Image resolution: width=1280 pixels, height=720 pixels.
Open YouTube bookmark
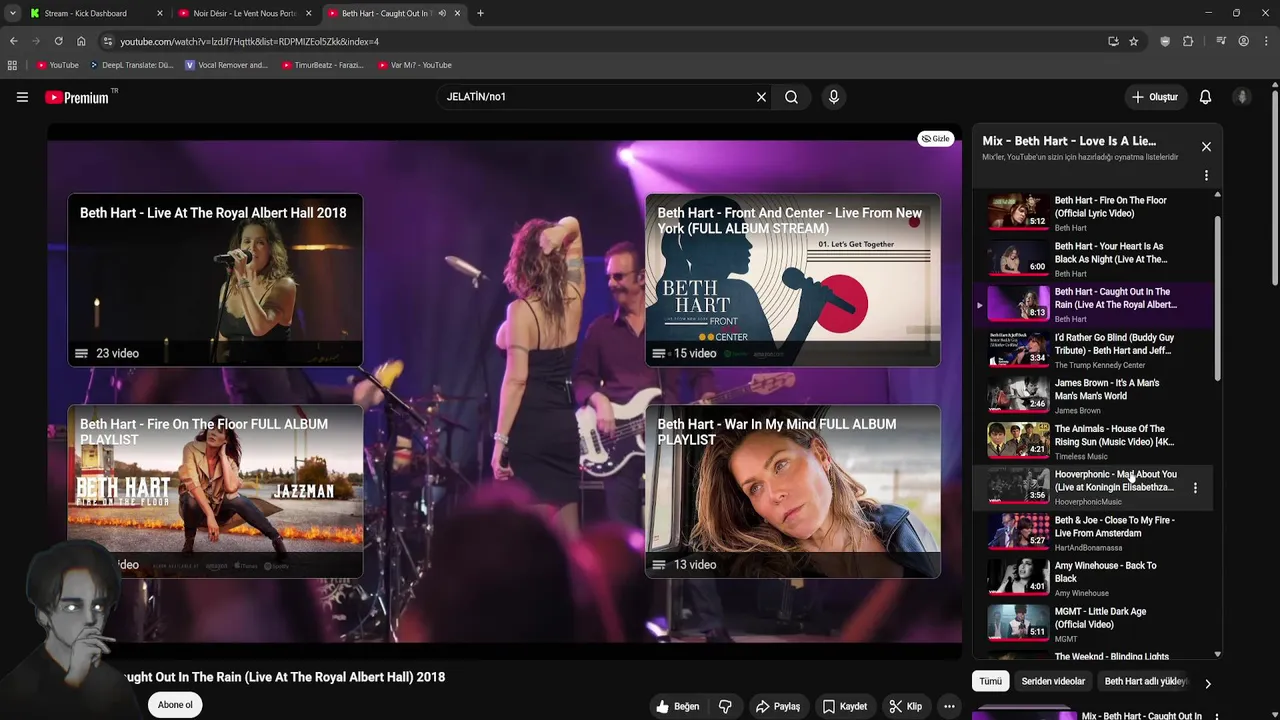click(57, 65)
